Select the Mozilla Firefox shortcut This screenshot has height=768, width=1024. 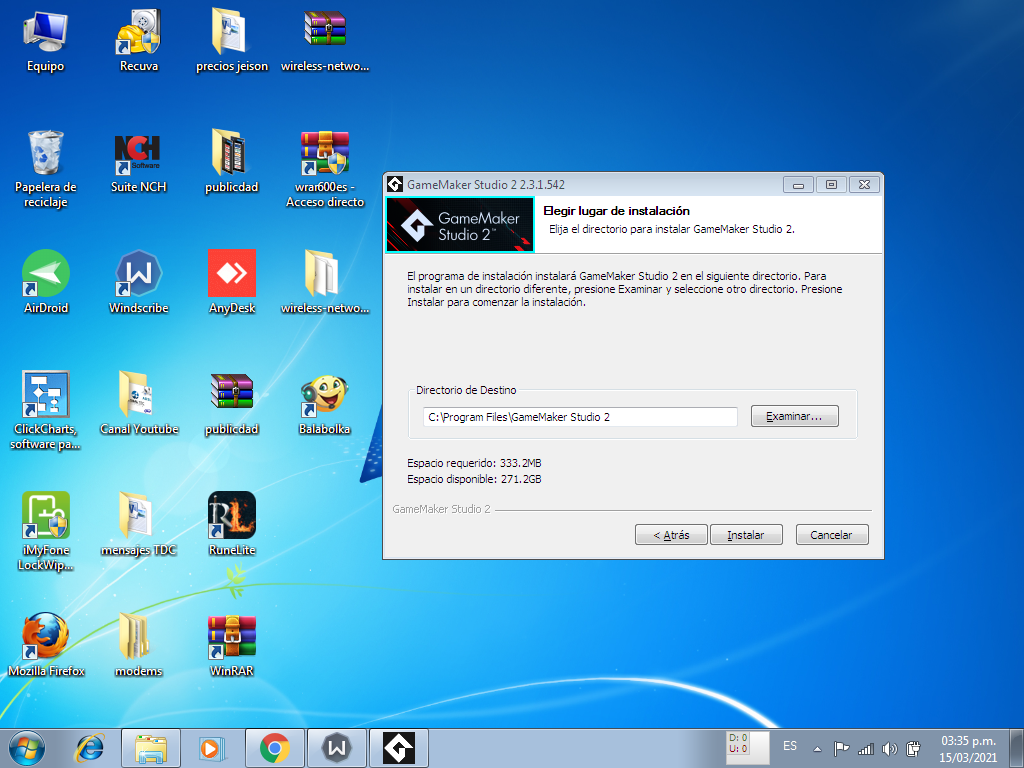45,645
